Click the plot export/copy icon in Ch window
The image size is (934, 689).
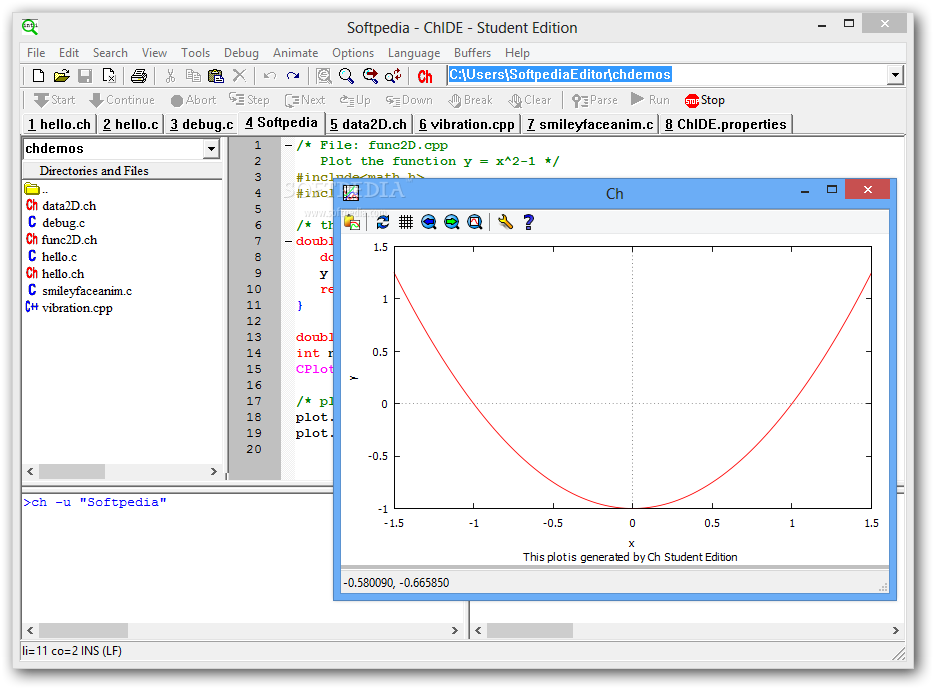(352, 223)
